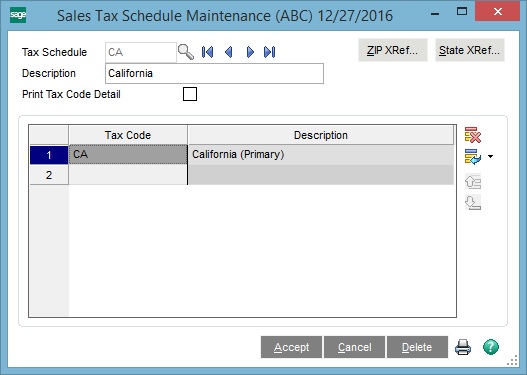Click the Delete button
The width and height of the screenshot is (527, 375).
(417, 347)
